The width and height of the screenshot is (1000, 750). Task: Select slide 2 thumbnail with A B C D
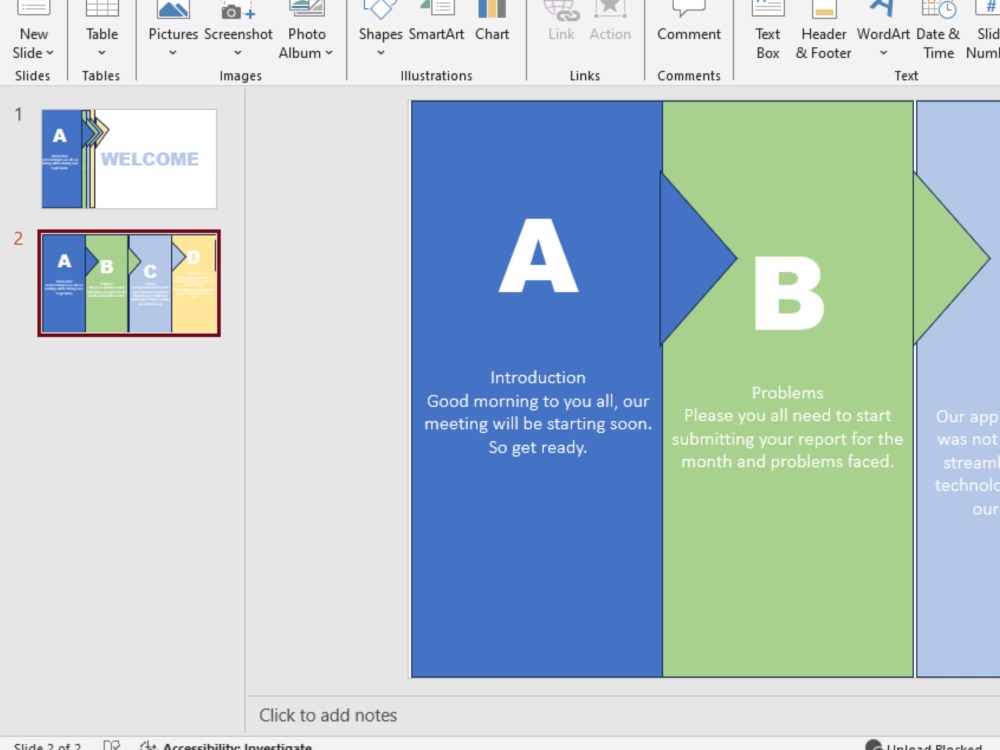tap(129, 283)
